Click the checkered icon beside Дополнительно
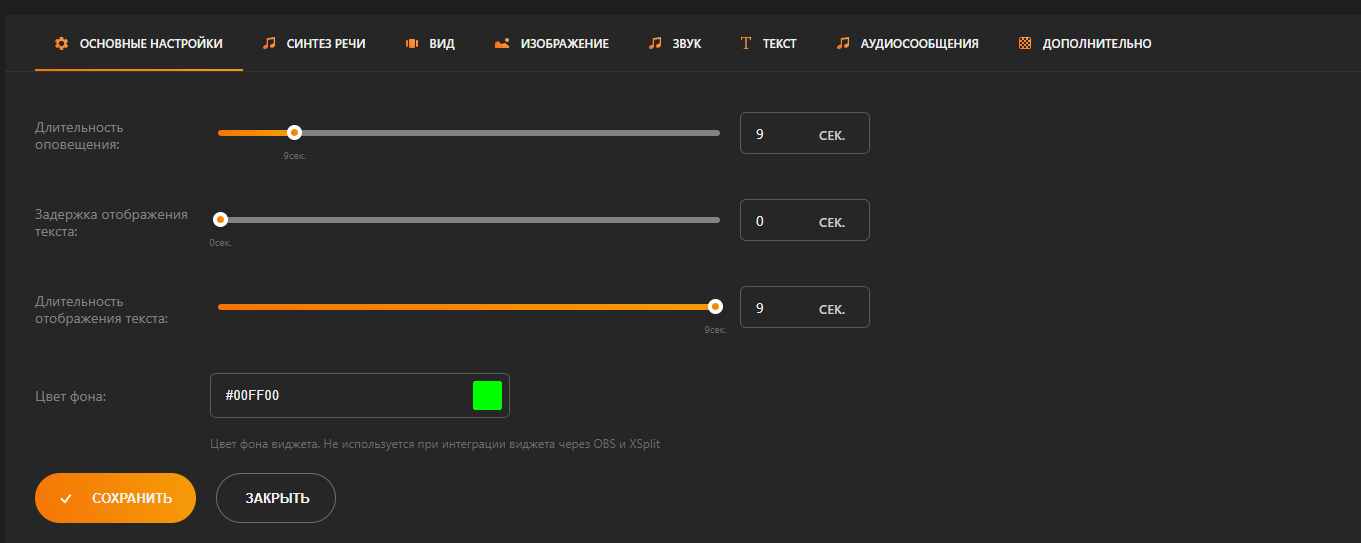1361x543 pixels. point(1025,44)
